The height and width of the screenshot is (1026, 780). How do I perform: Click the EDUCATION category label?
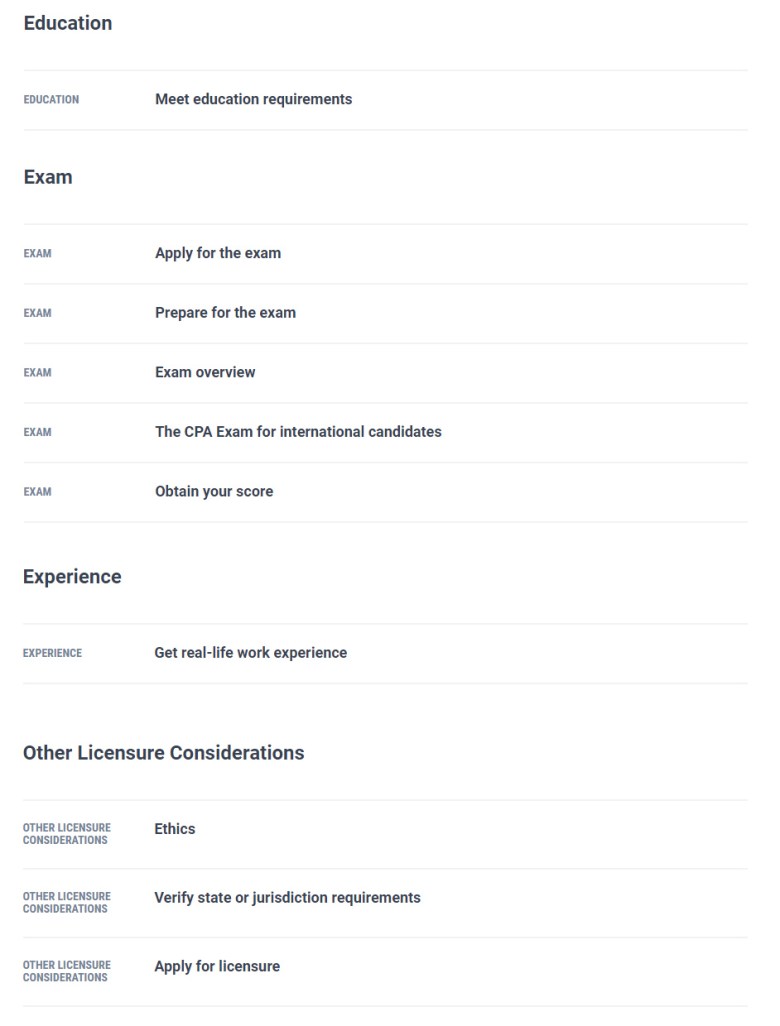pos(51,100)
